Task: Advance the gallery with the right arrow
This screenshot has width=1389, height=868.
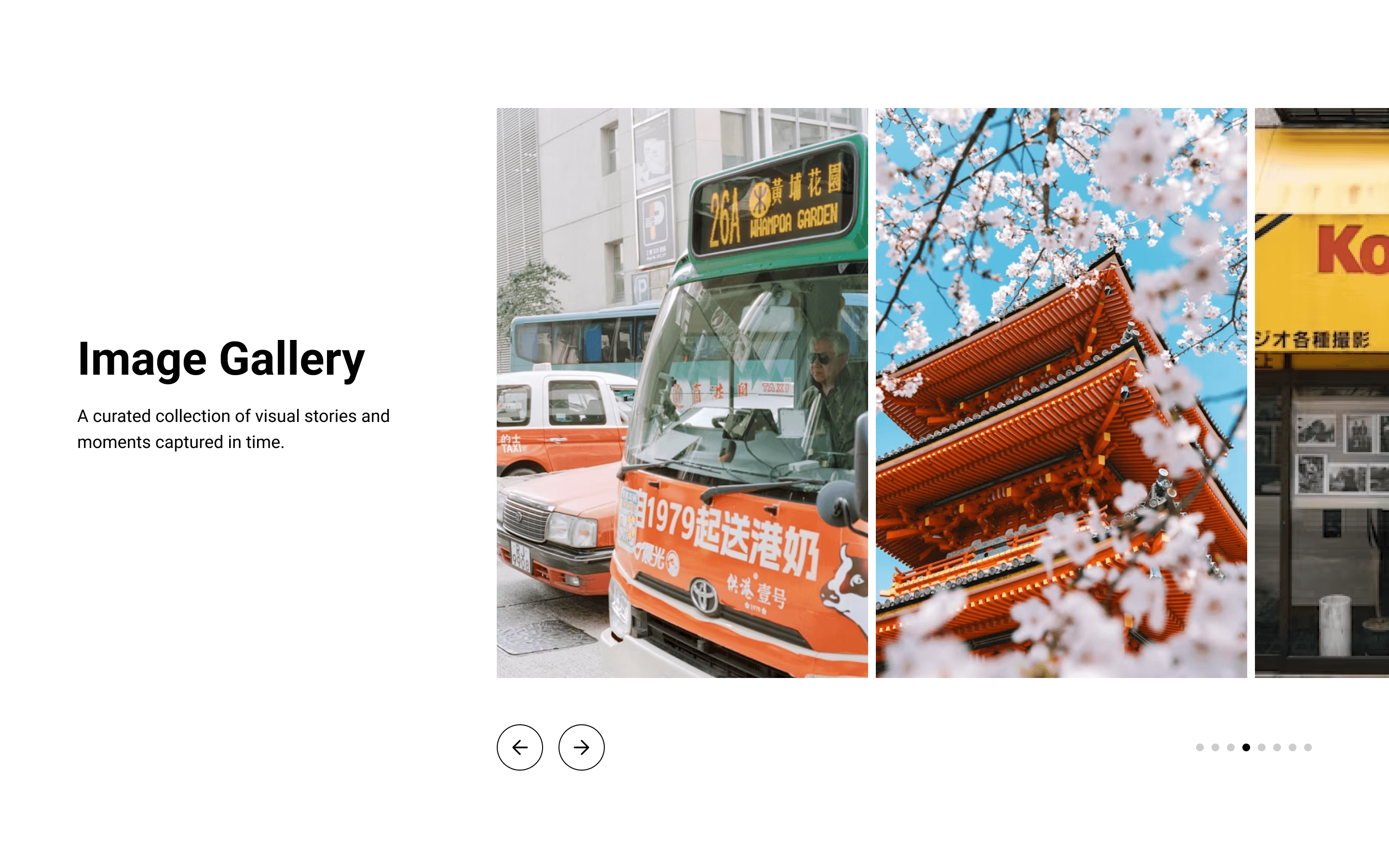Action: click(582, 747)
